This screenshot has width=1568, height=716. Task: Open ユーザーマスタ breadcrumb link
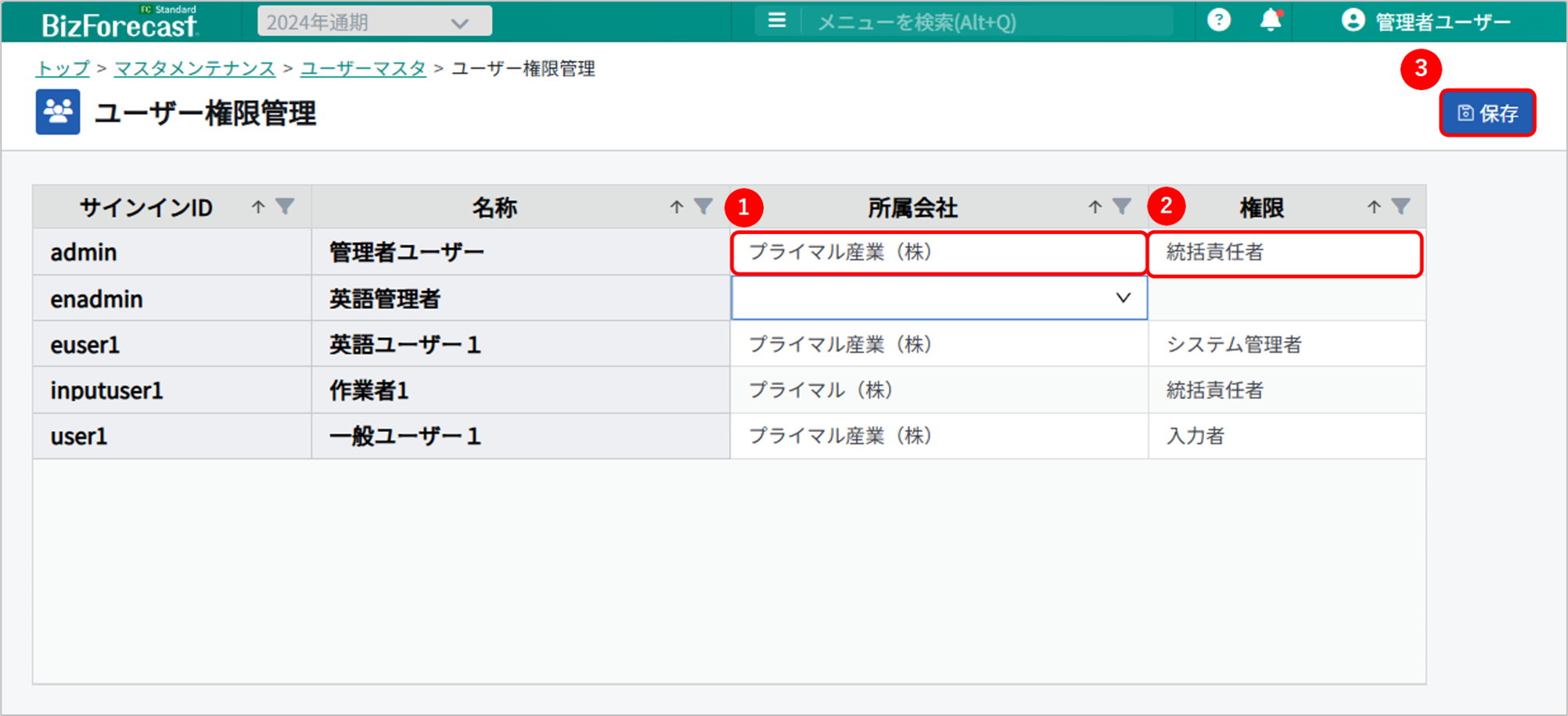pyautogui.click(x=363, y=69)
